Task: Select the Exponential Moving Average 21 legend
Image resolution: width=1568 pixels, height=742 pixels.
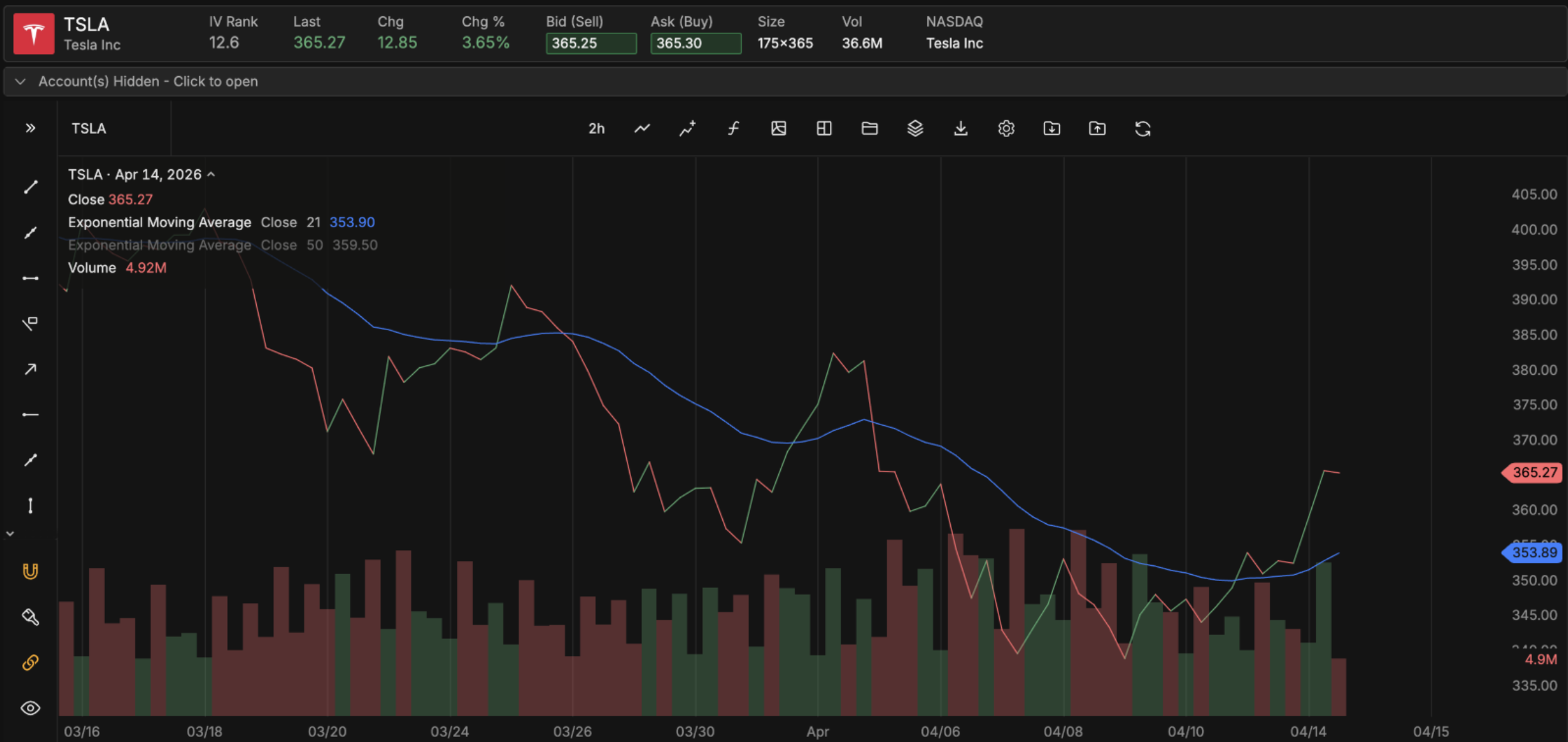Action: tap(221, 222)
